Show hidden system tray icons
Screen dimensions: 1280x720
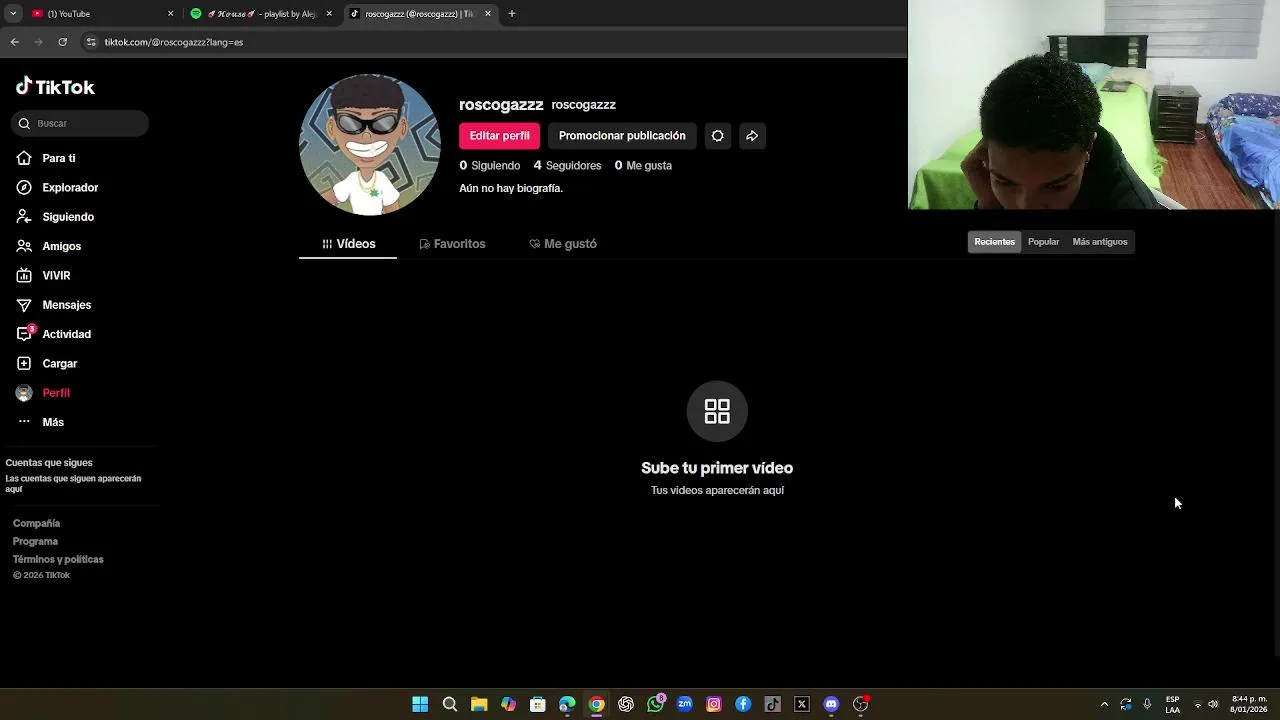[x=1104, y=704]
